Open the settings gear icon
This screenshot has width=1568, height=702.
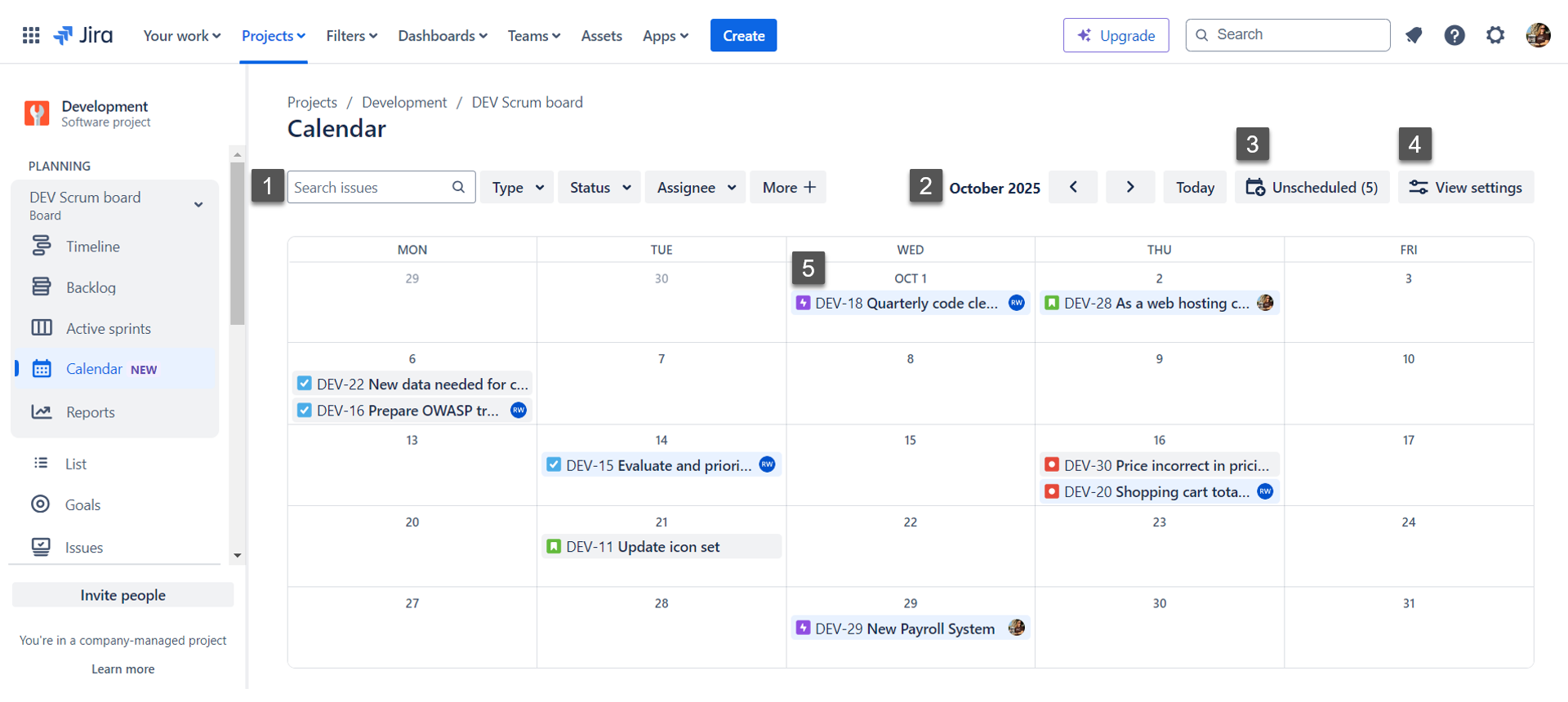pyautogui.click(x=1495, y=35)
